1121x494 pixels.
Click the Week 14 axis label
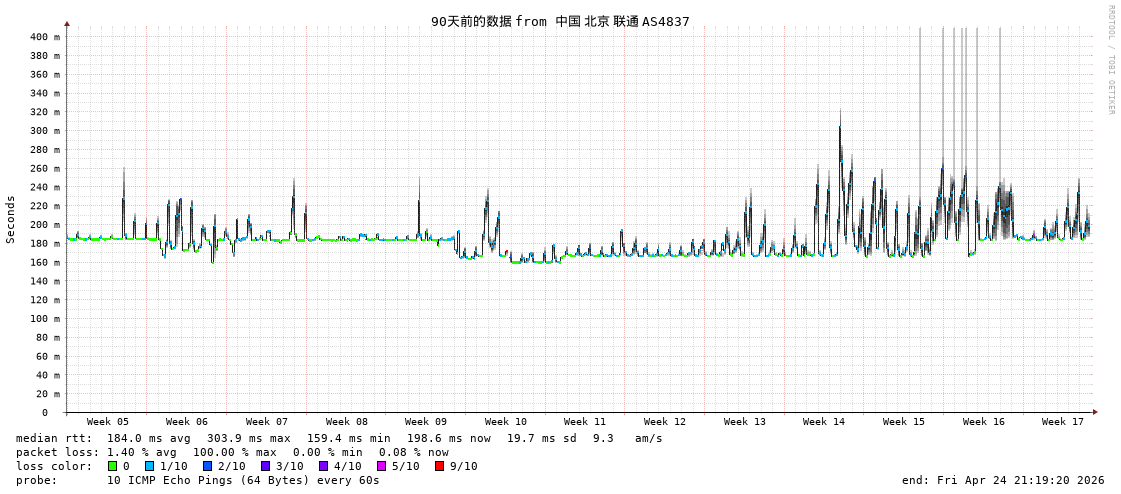(x=823, y=422)
